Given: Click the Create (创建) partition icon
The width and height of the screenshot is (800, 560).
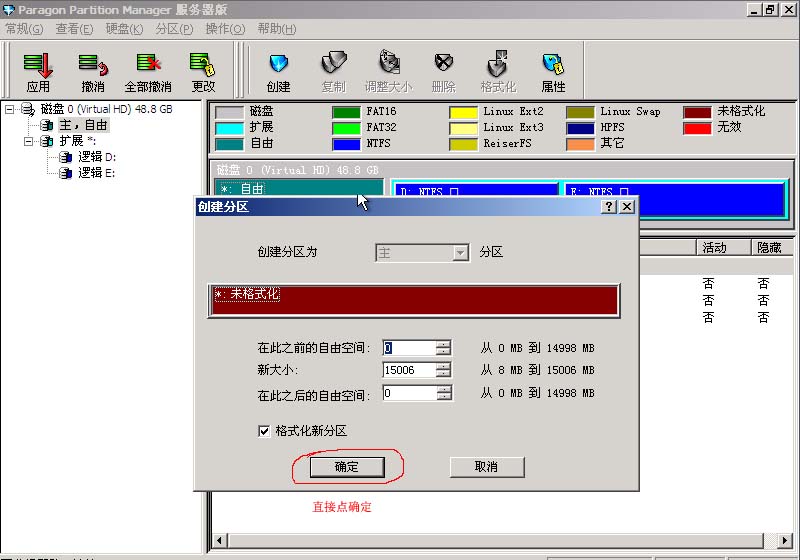Looking at the screenshot, I should (279, 63).
